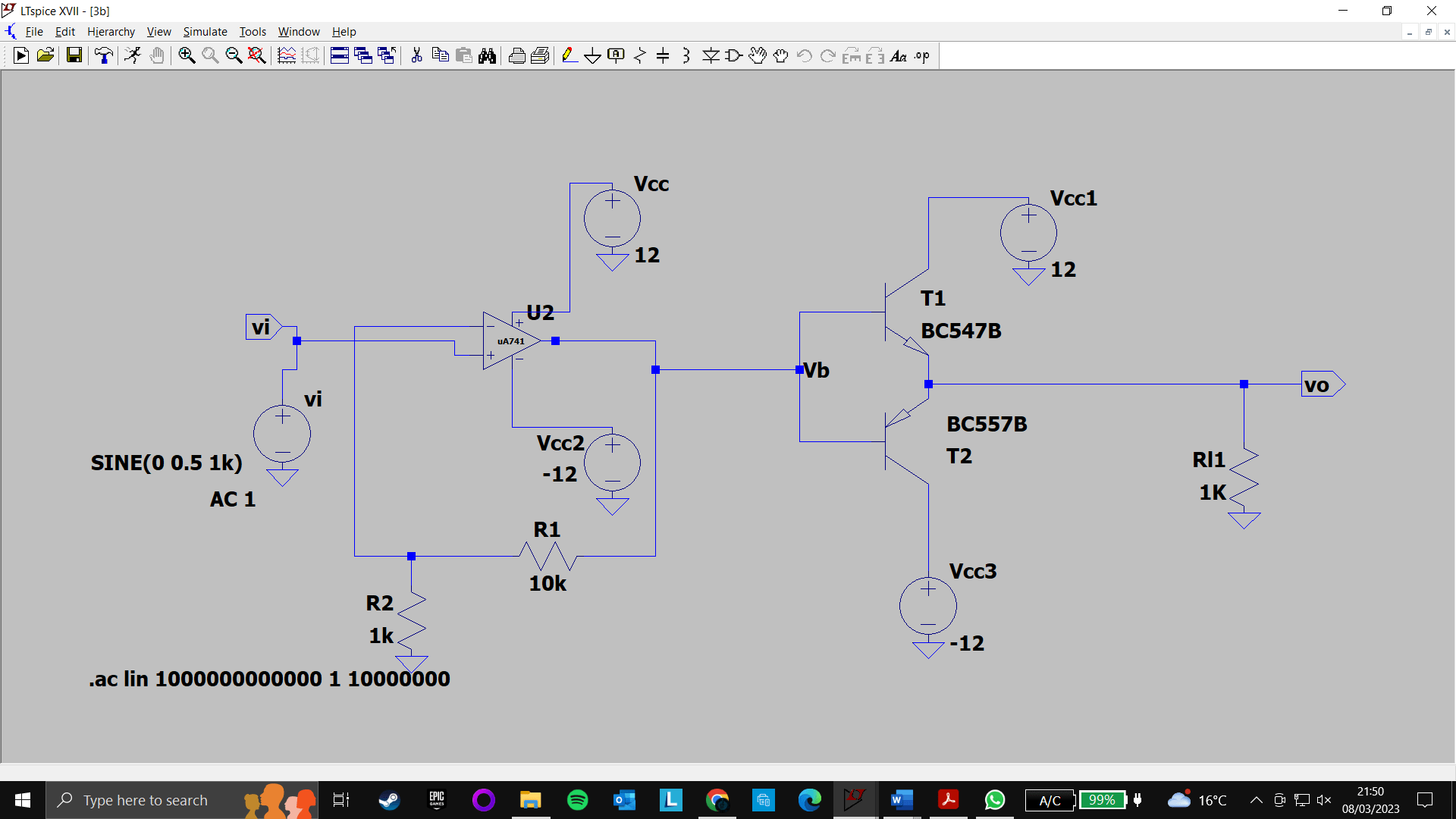
Task: Halt the running simulation
Action: coord(133,55)
